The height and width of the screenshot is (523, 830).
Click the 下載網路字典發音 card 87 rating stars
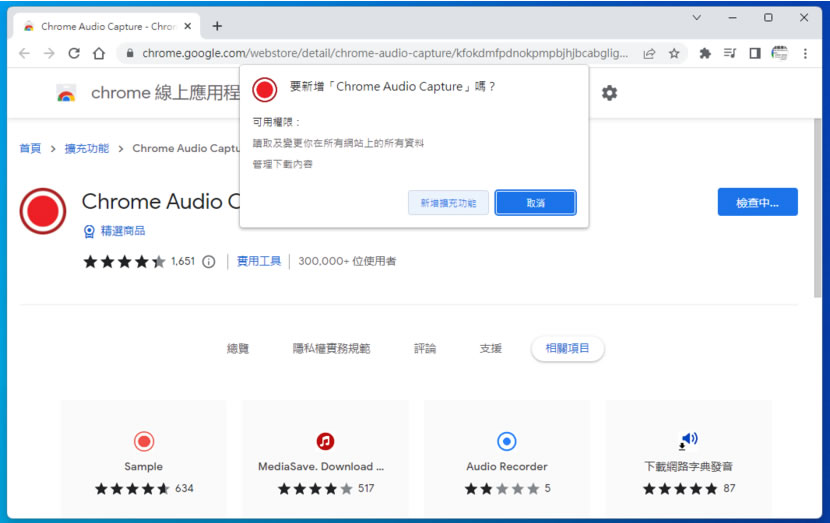pyautogui.click(x=681, y=489)
